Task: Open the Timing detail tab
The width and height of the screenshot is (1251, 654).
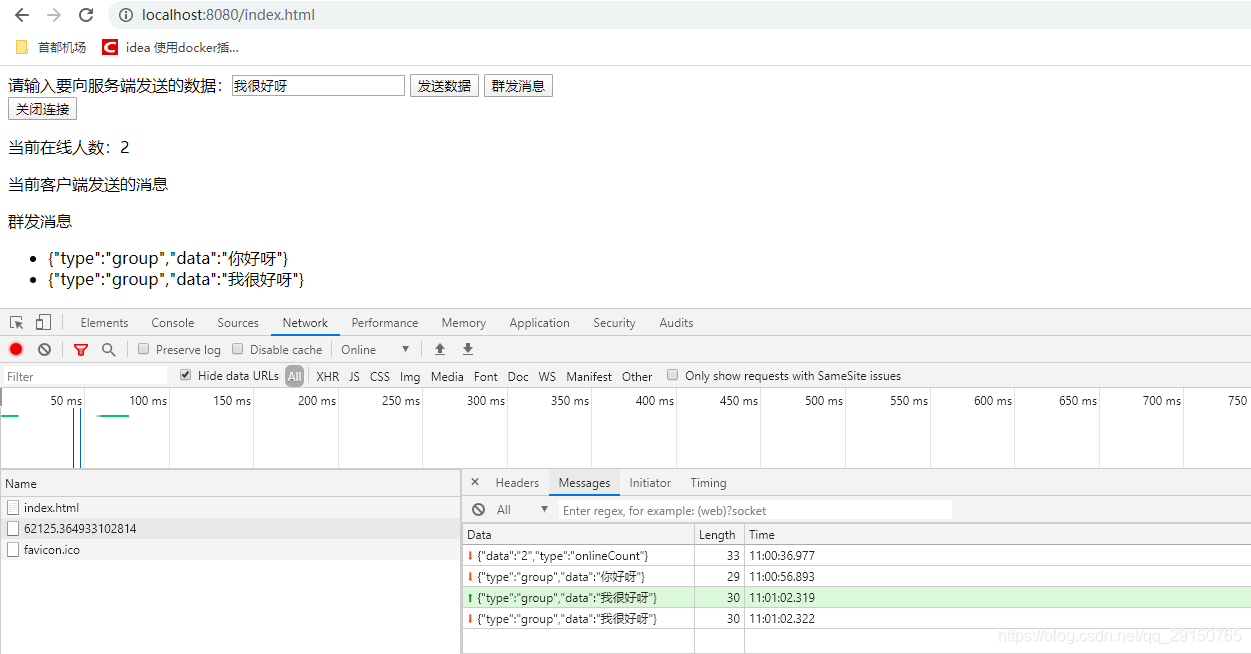Action: pos(708,483)
